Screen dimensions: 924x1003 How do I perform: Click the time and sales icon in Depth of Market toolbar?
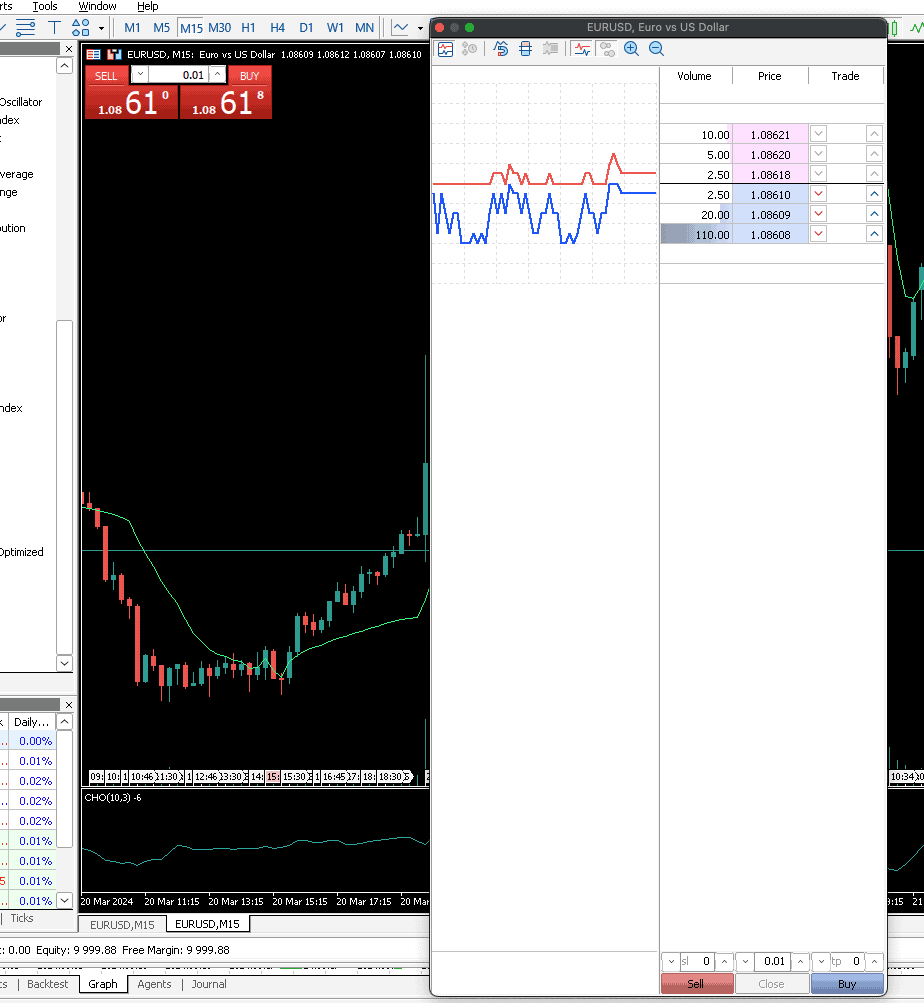470,49
